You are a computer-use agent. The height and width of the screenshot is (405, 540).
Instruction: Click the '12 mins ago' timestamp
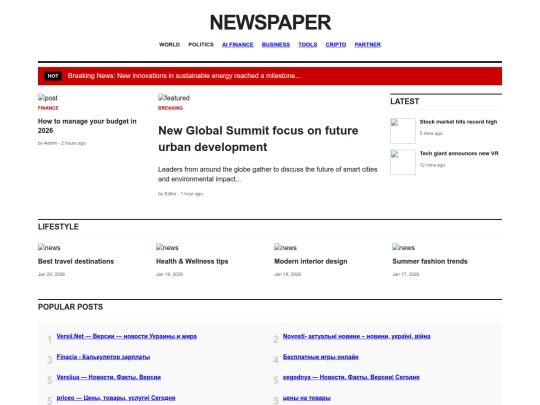[x=432, y=165]
